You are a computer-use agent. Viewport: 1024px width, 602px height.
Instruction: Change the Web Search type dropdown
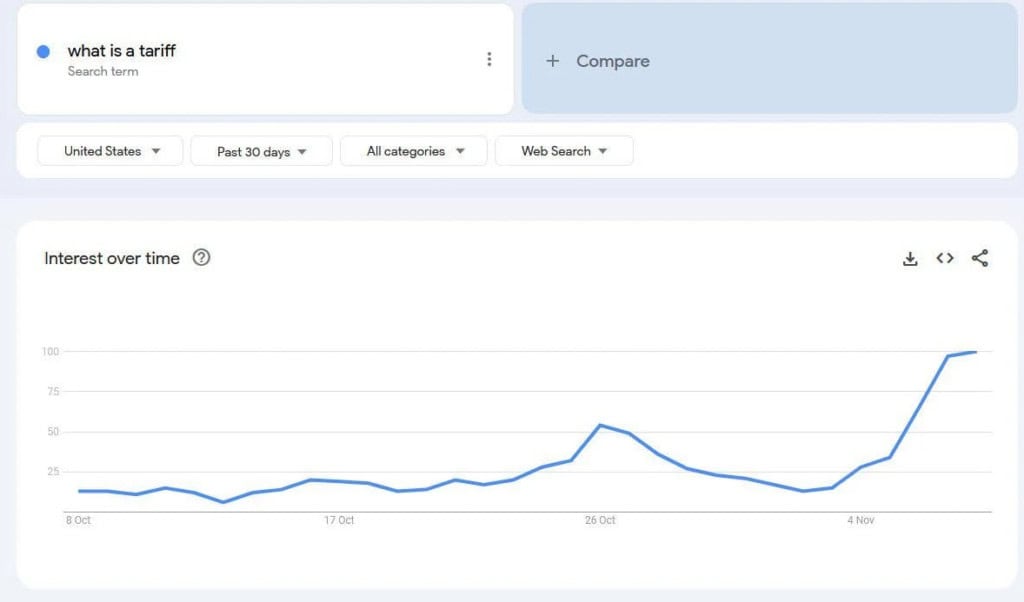pyautogui.click(x=564, y=151)
